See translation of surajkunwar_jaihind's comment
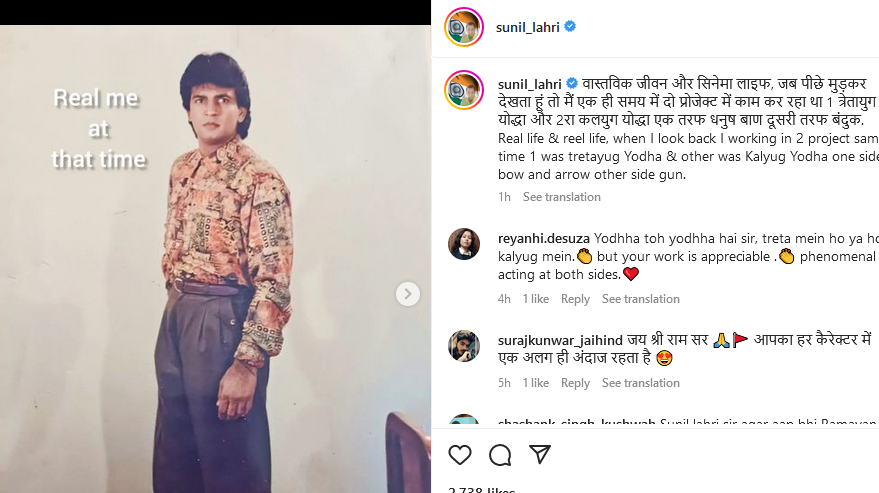Image resolution: width=879 pixels, height=493 pixels. 640,383
